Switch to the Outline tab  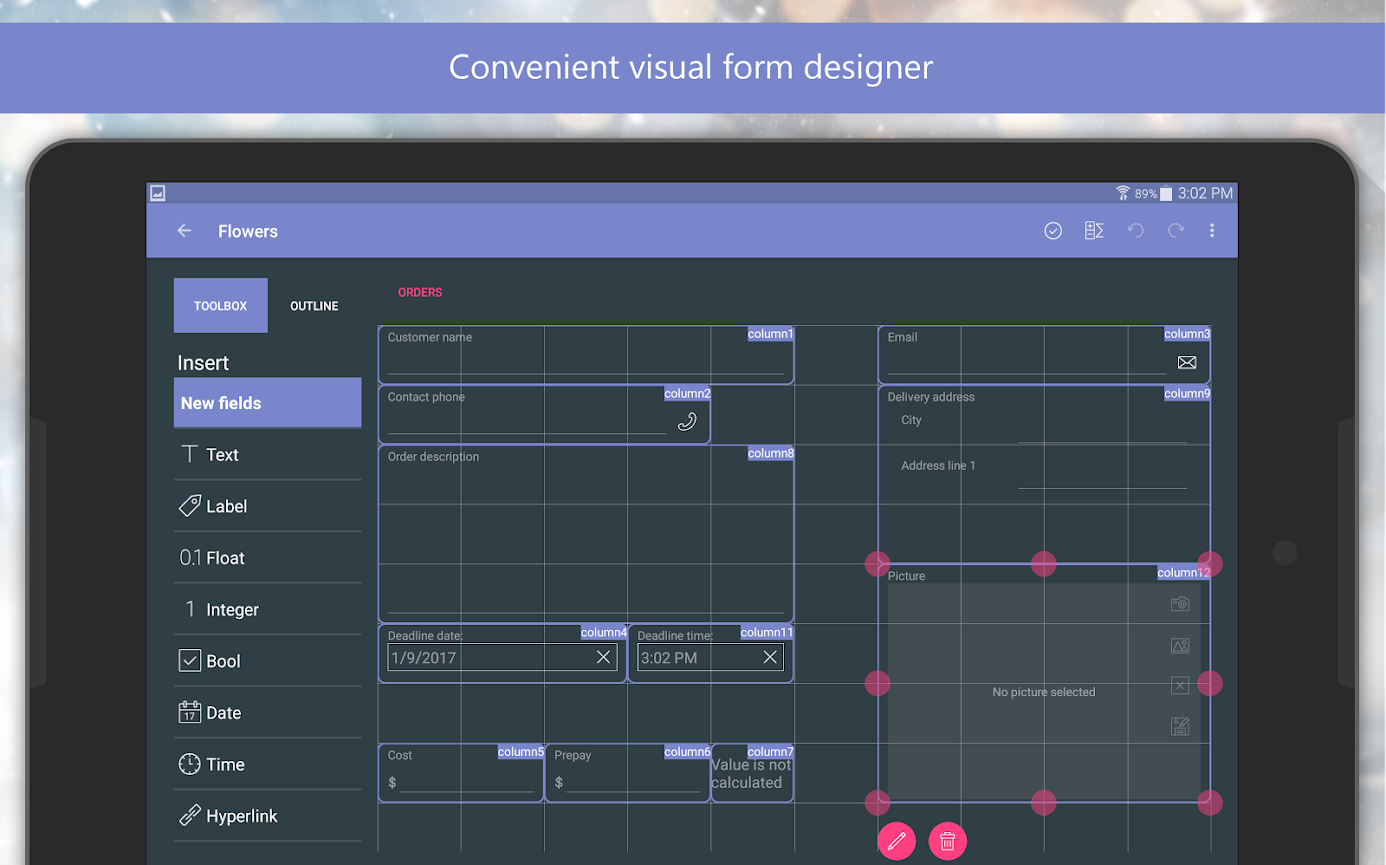[313, 305]
